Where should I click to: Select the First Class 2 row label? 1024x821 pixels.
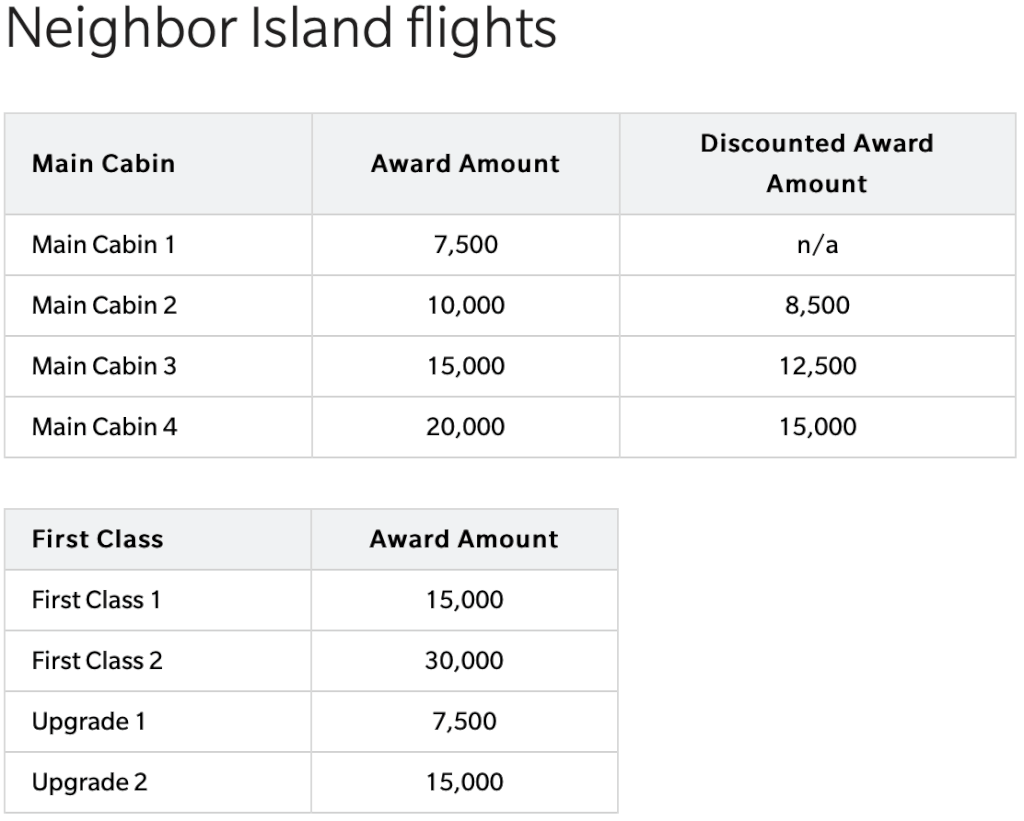tap(97, 661)
